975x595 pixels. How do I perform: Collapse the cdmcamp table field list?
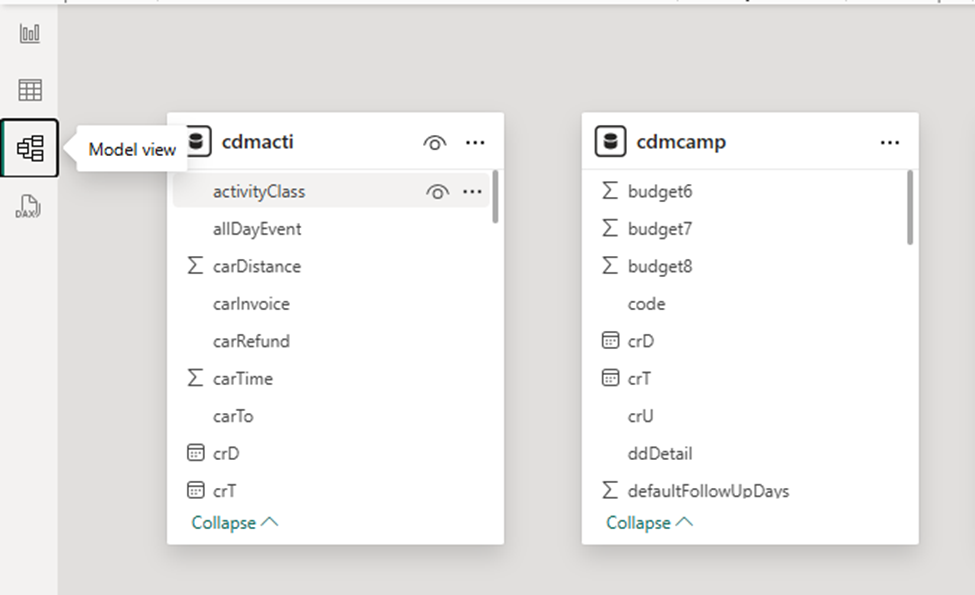tap(650, 523)
